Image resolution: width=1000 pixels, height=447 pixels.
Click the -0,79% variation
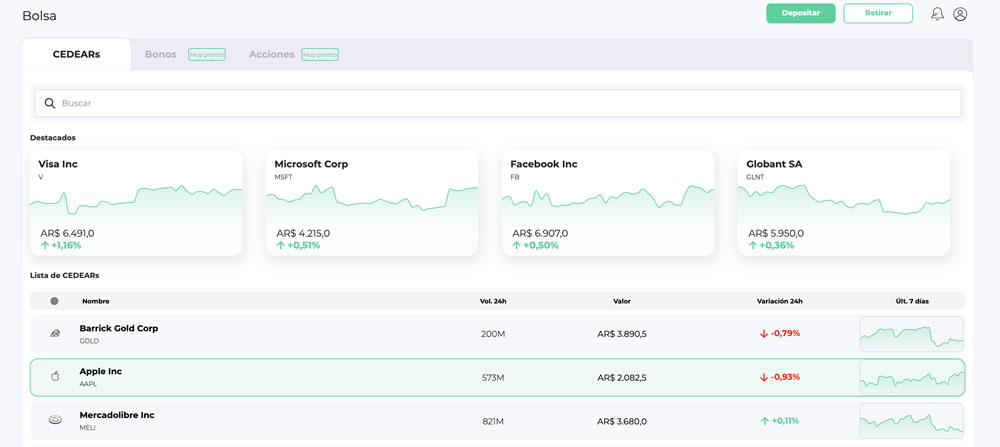785,333
